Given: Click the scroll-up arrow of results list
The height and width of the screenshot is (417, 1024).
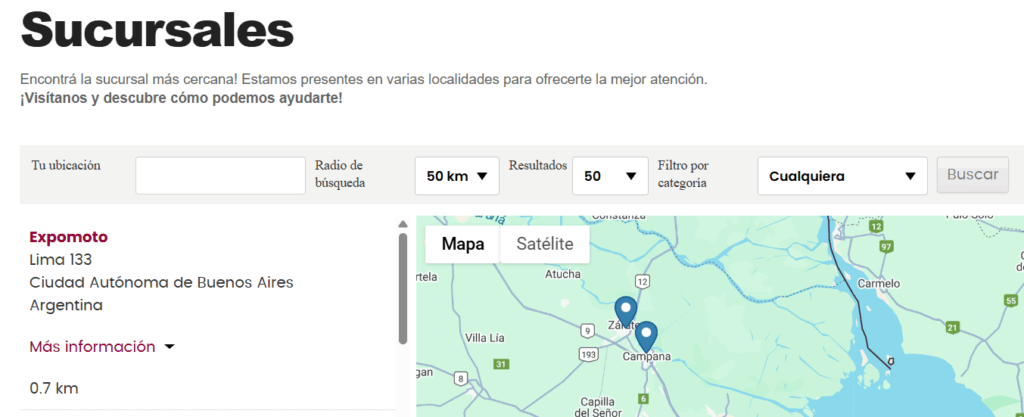Looking at the screenshot, I should (x=403, y=224).
